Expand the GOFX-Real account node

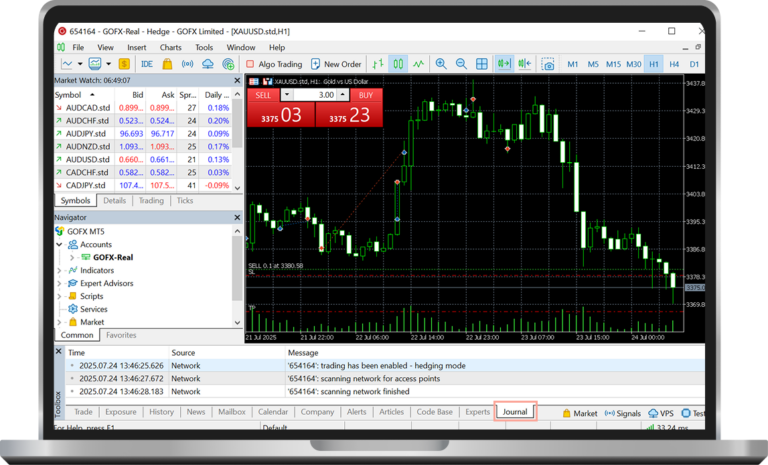click(72, 257)
